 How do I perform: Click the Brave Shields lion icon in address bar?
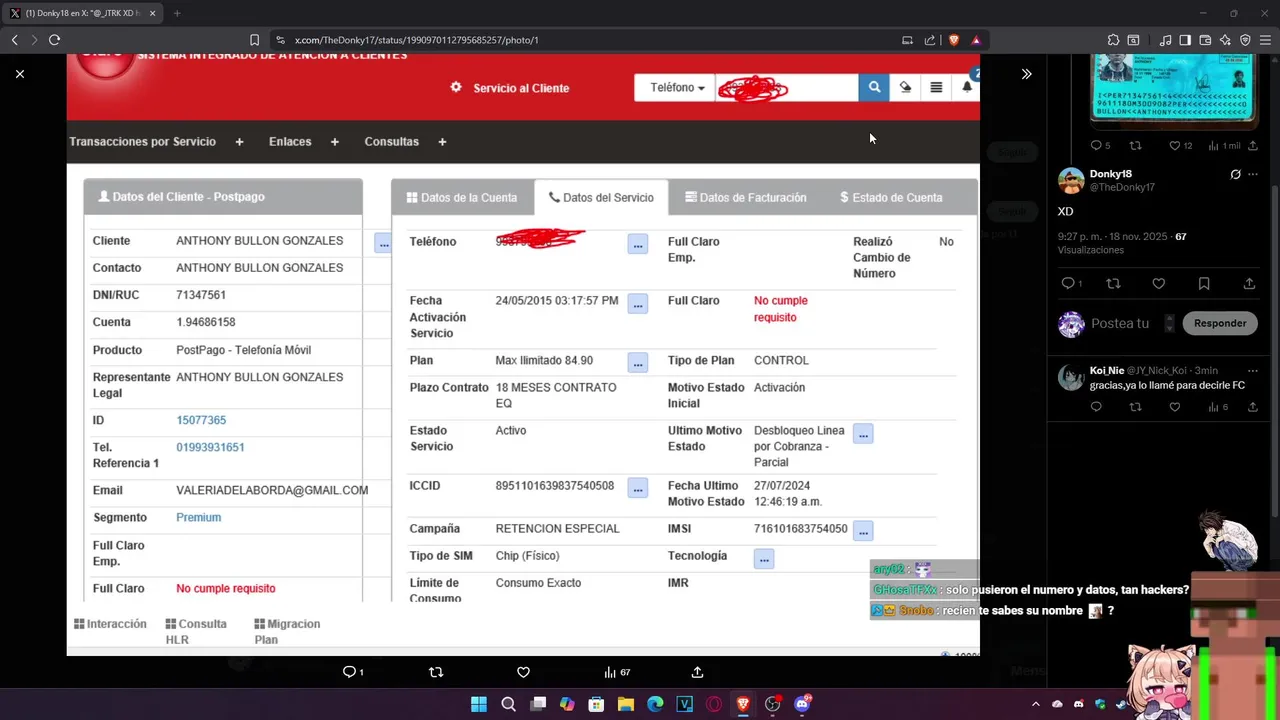tap(954, 40)
